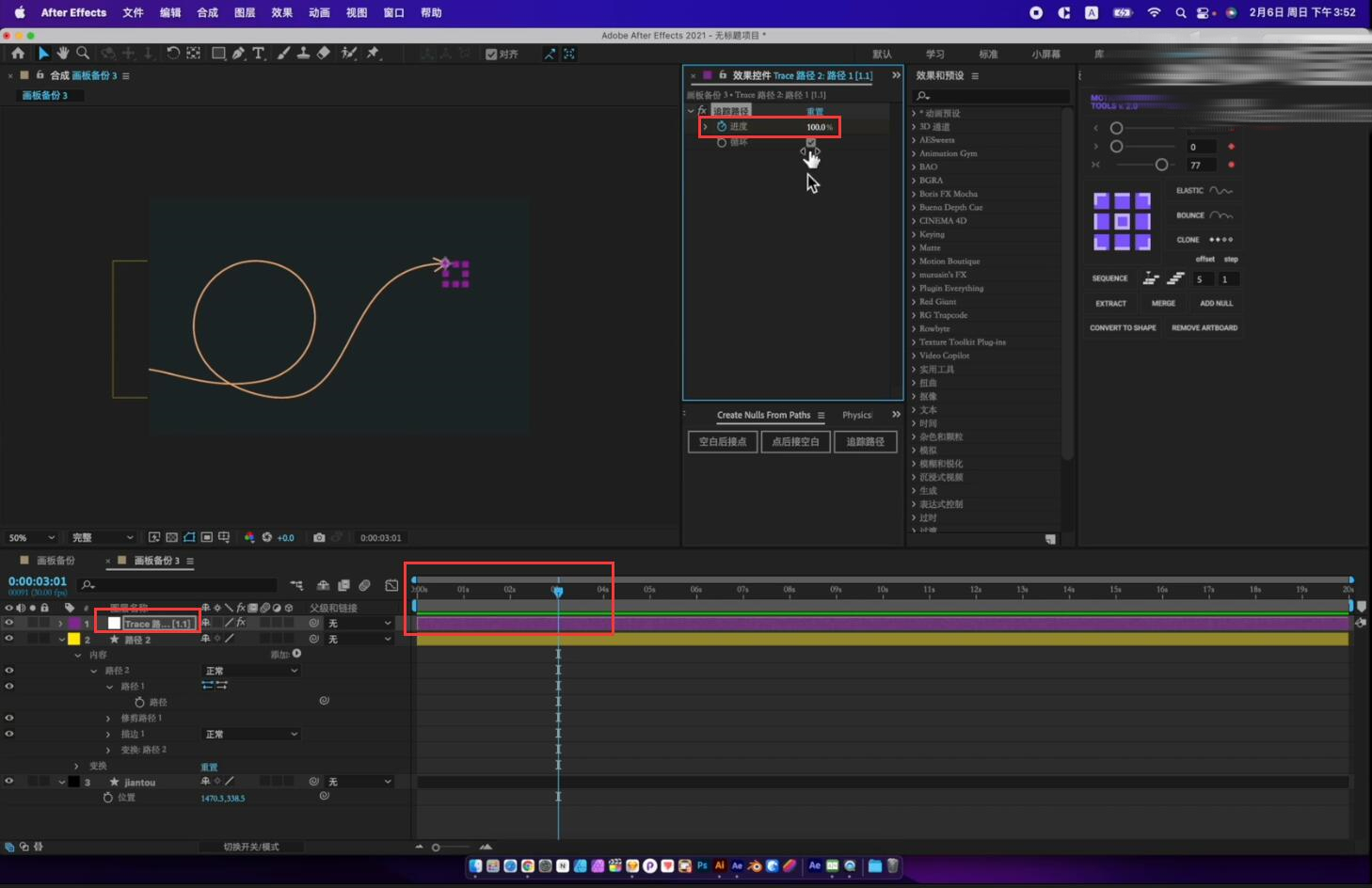Select the Type text tool

[x=259, y=54]
